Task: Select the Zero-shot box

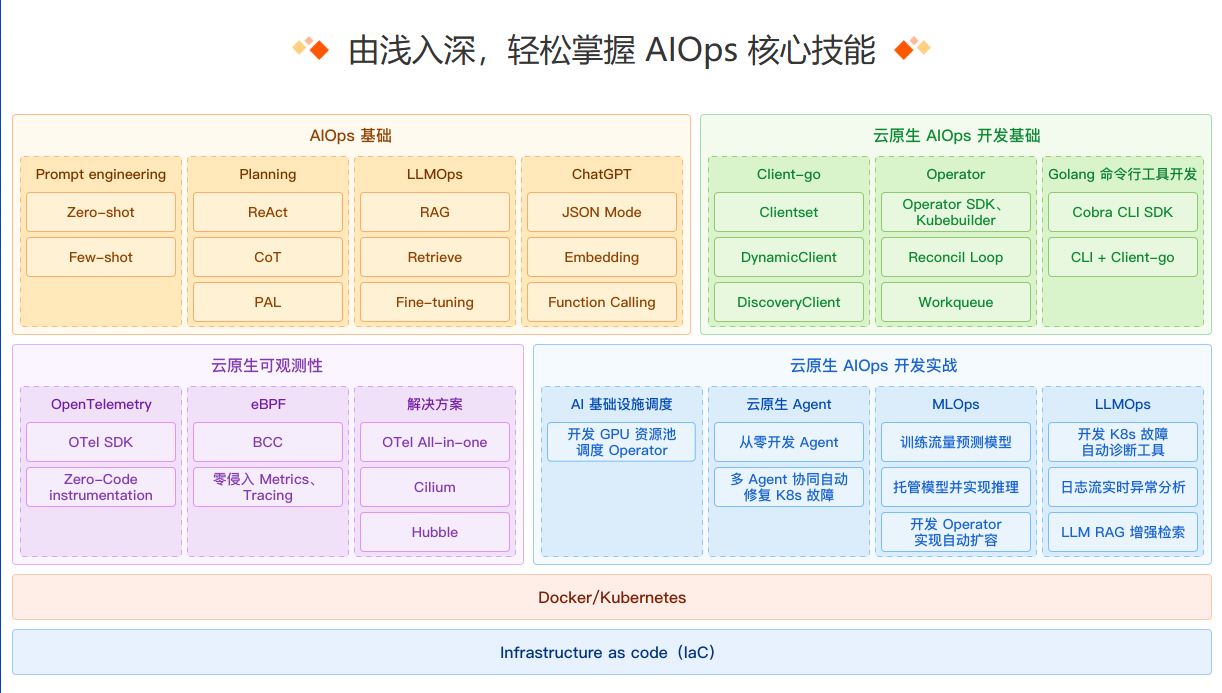Action: click(x=101, y=212)
